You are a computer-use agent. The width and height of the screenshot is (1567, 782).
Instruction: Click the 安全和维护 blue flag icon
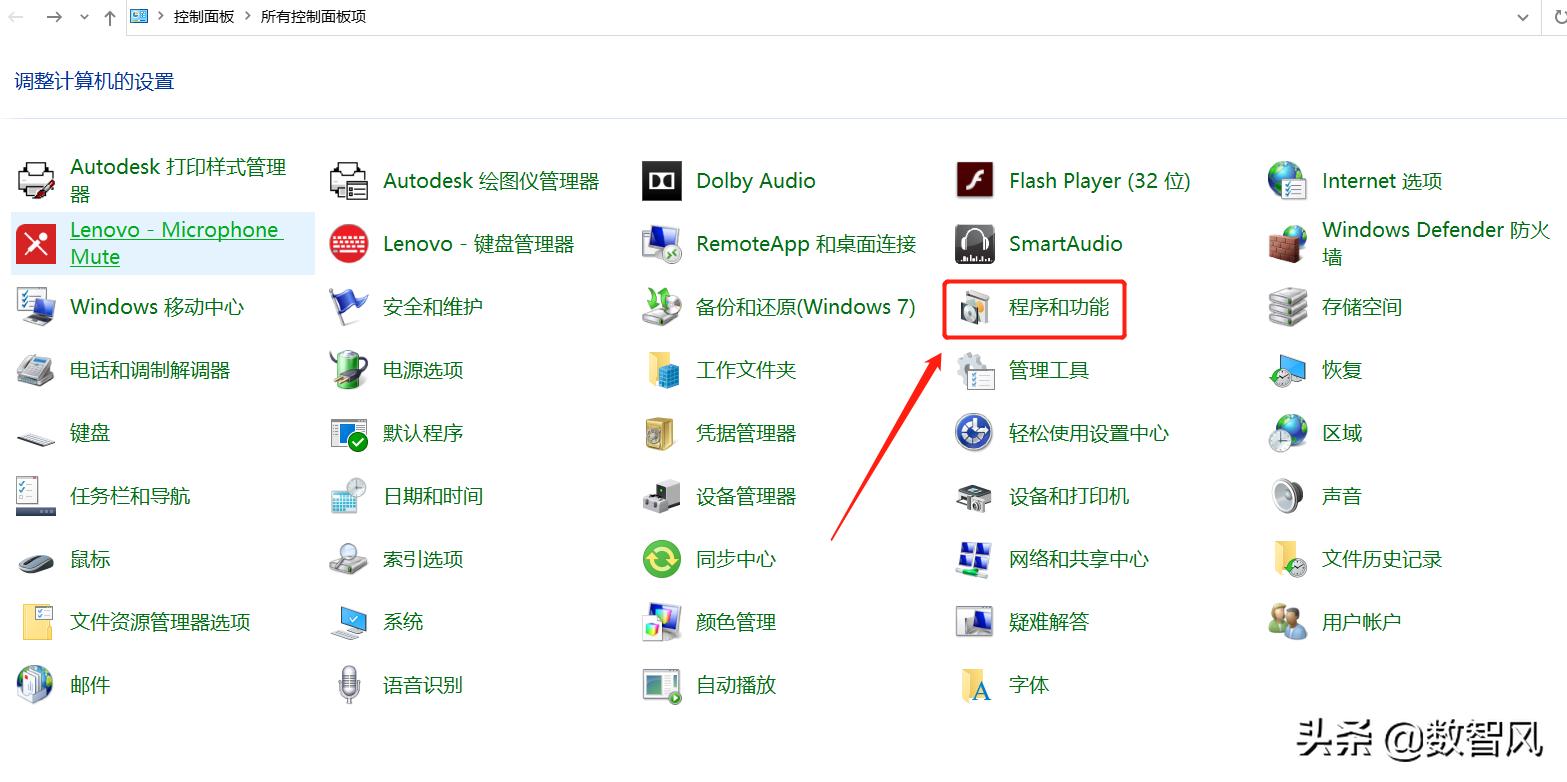349,307
